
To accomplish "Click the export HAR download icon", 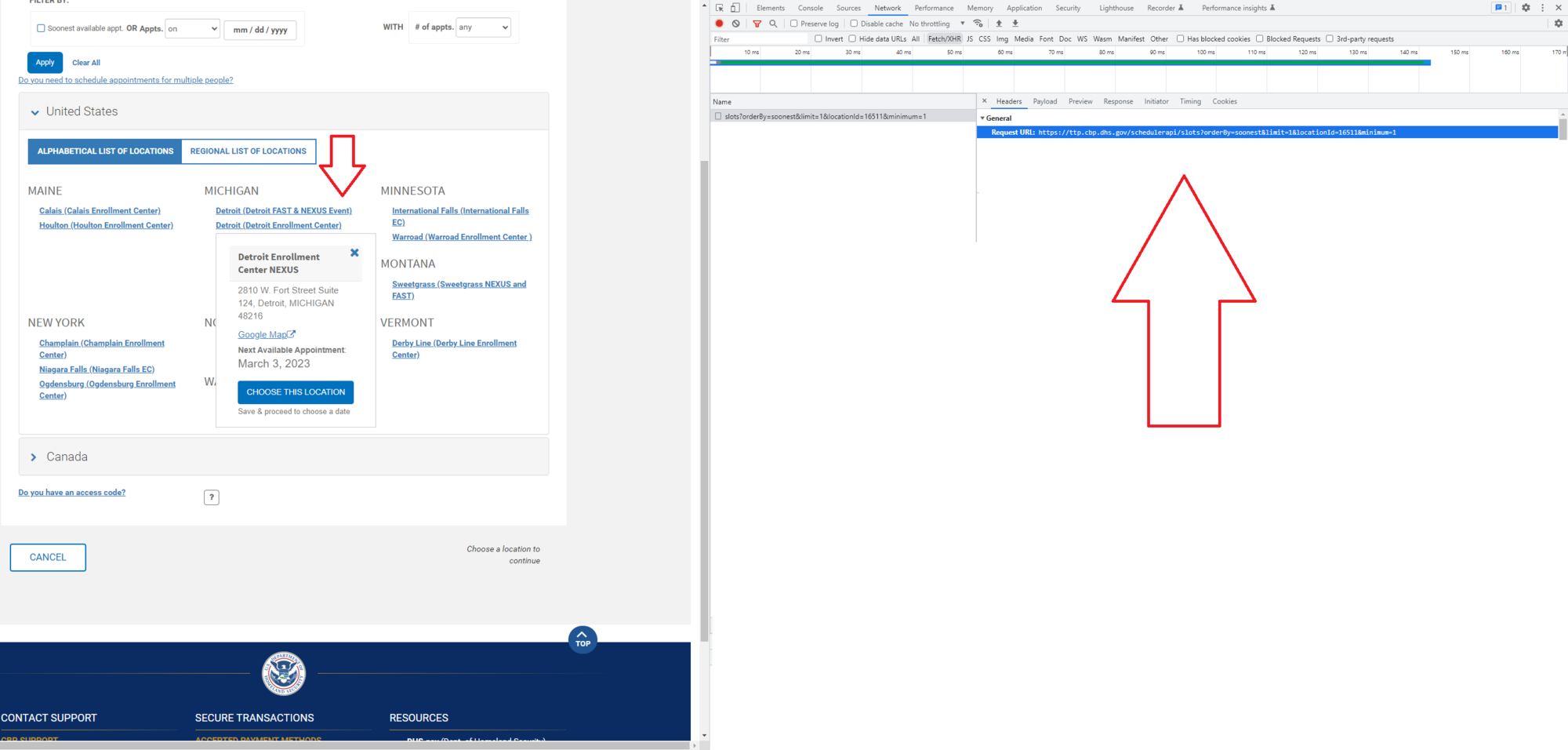I will pyautogui.click(x=1015, y=24).
